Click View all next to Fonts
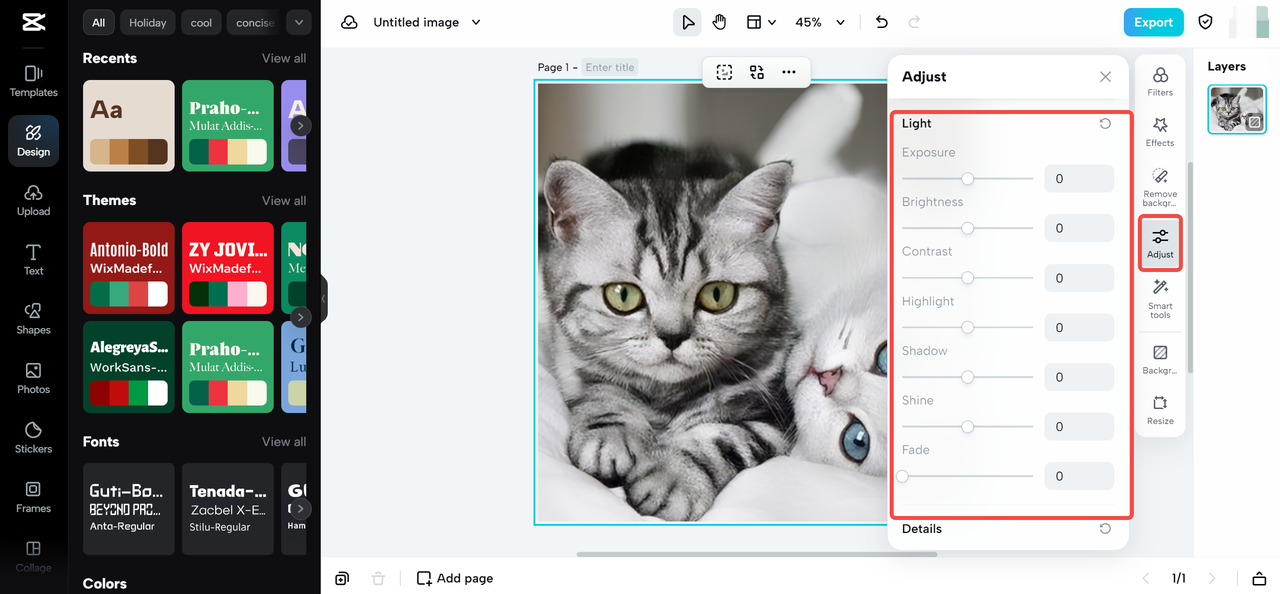 pyautogui.click(x=284, y=441)
